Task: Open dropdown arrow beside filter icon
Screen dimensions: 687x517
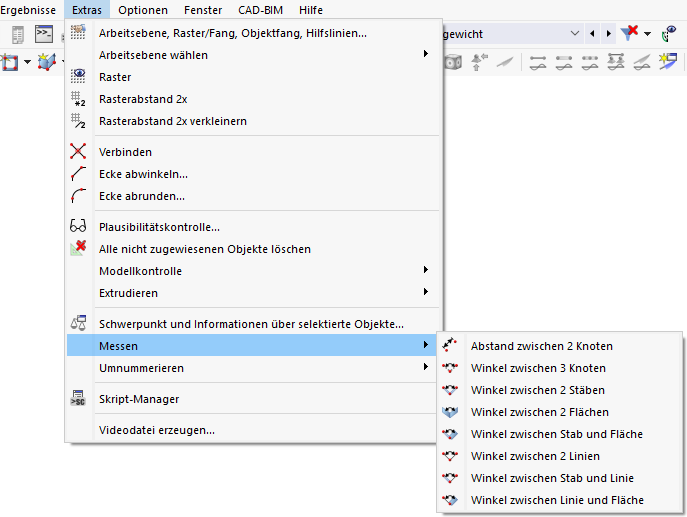Action: click(647, 34)
